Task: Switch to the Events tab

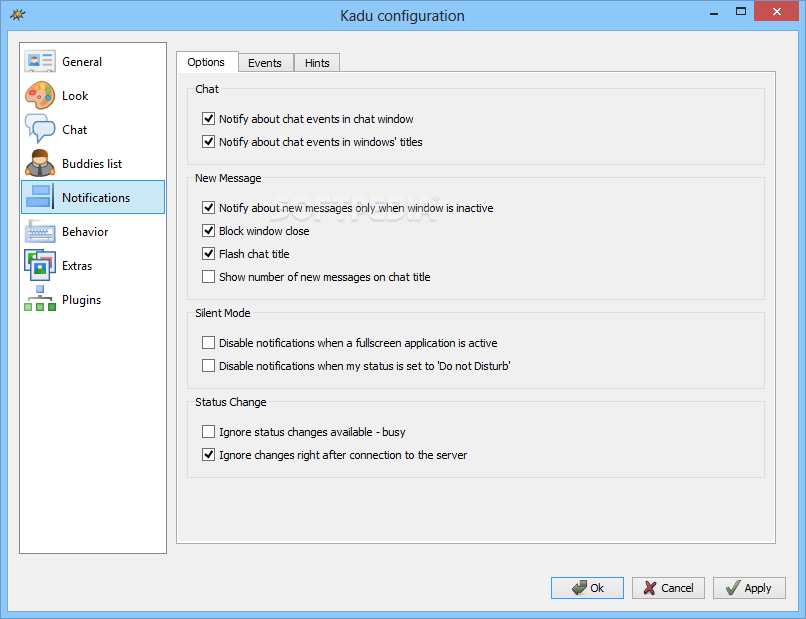Action: click(265, 63)
